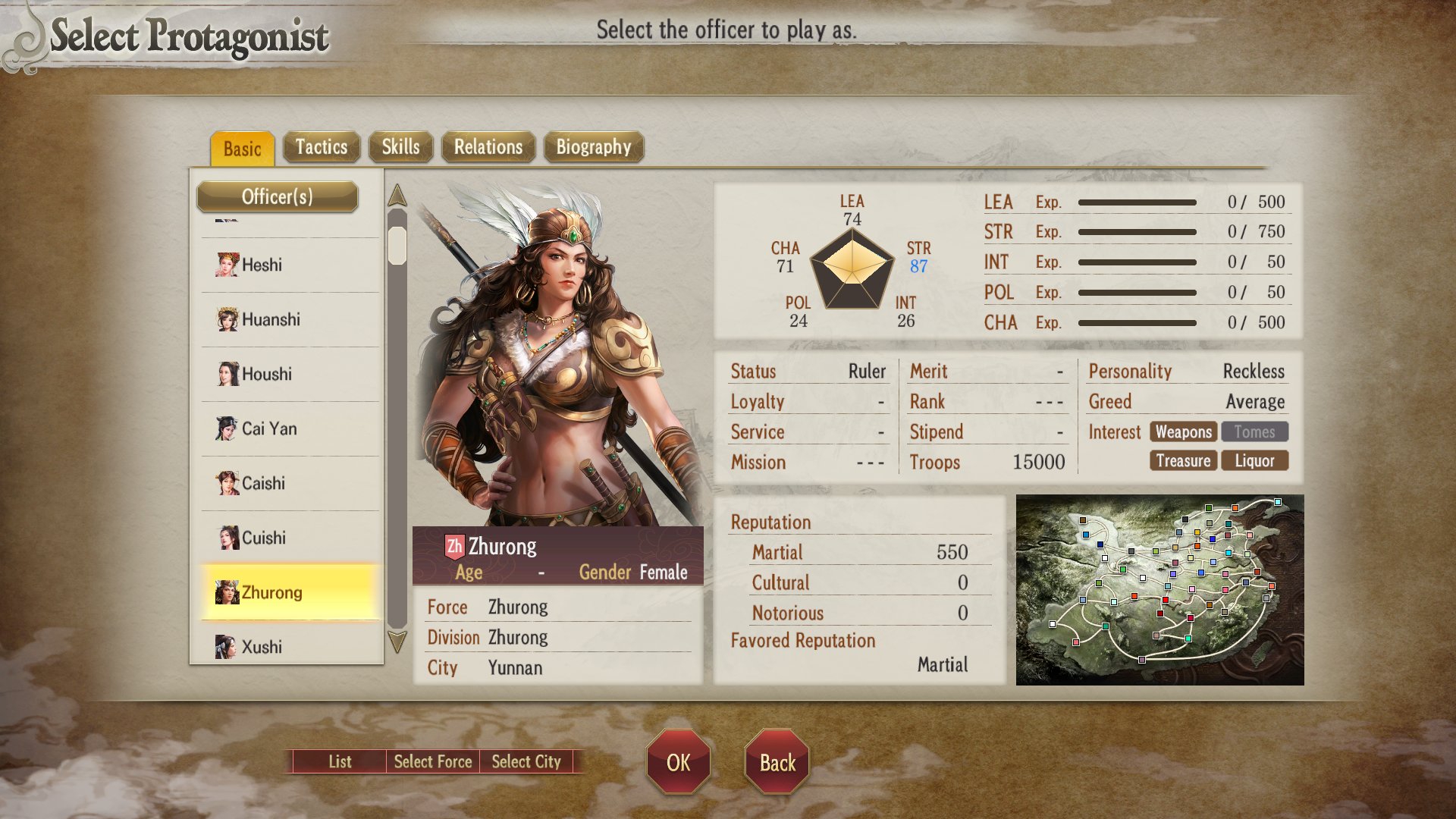This screenshot has height=819, width=1456.
Task: Select Xushi's portrait icon
Action: pyautogui.click(x=227, y=647)
